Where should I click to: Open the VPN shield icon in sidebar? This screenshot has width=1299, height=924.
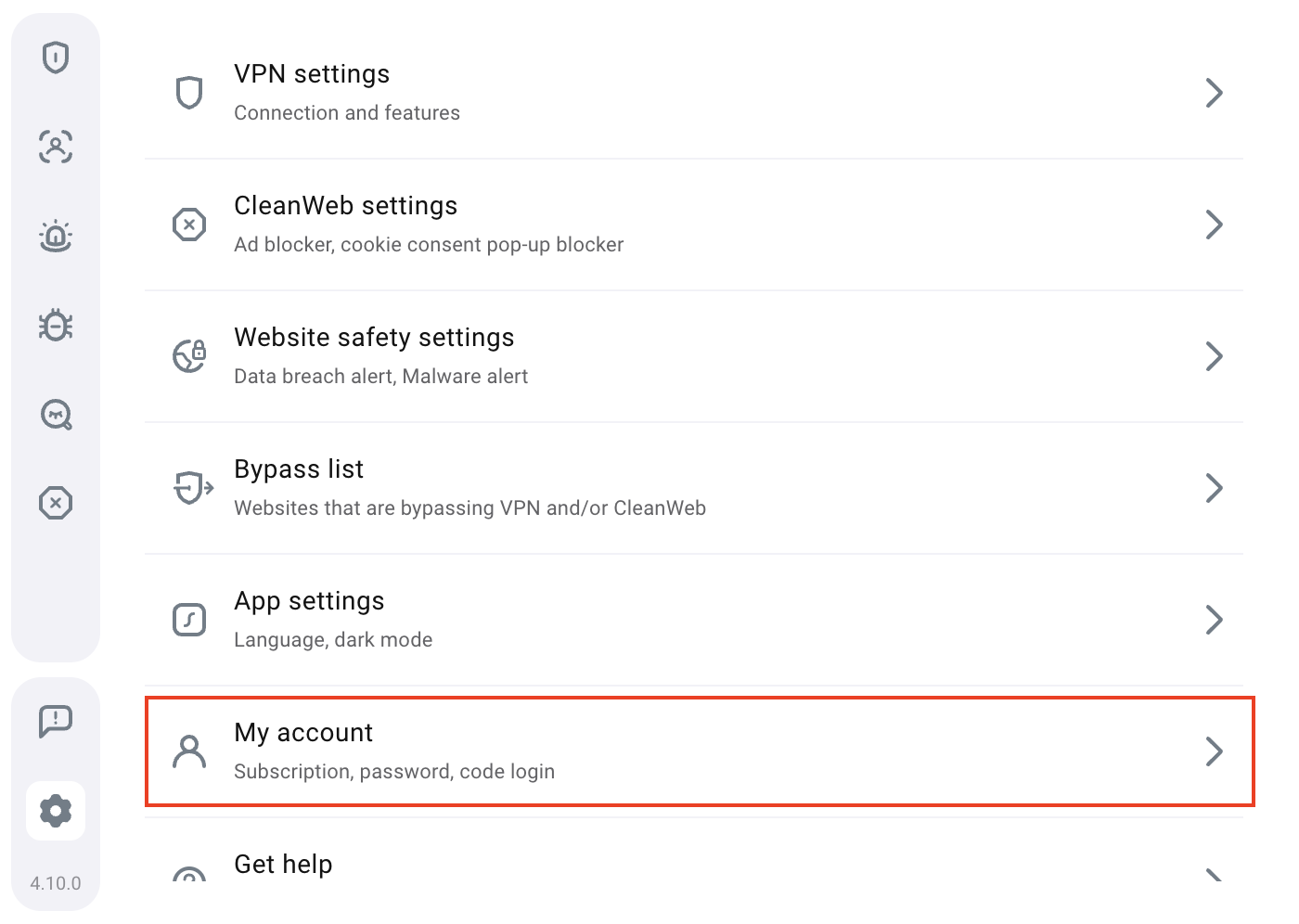pyautogui.click(x=56, y=58)
